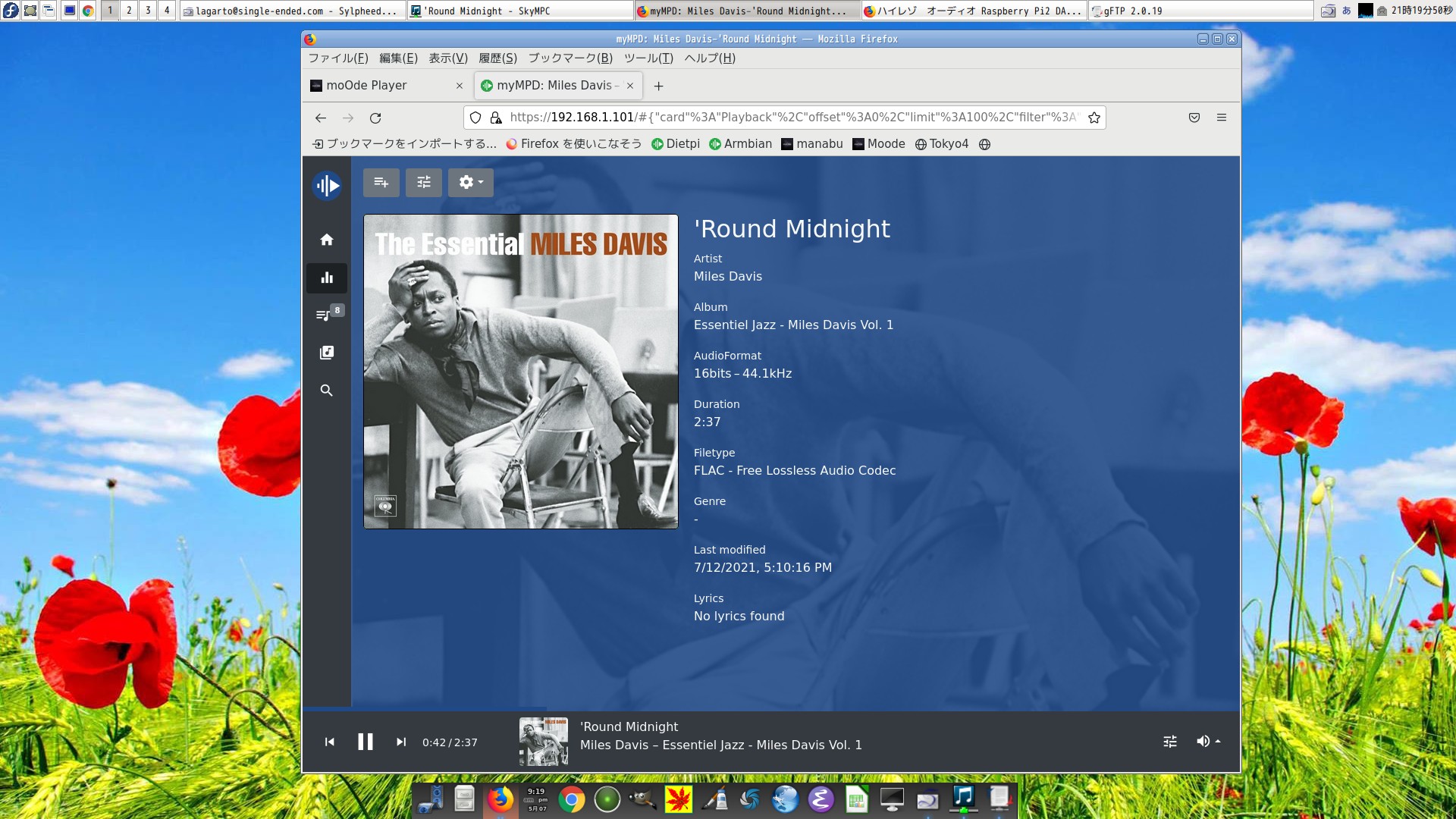Screen dimensions: 1456x819
Task: Open myMPD Home view in sidebar
Action: tap(327, 240)
